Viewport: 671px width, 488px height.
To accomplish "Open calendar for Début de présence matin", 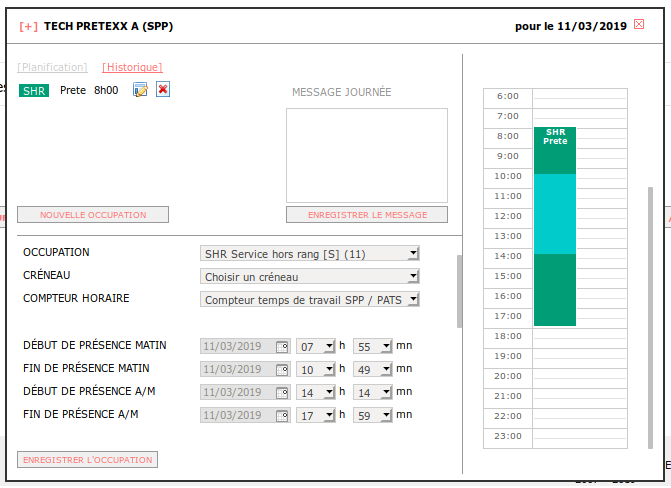I will tap(282, 347).
